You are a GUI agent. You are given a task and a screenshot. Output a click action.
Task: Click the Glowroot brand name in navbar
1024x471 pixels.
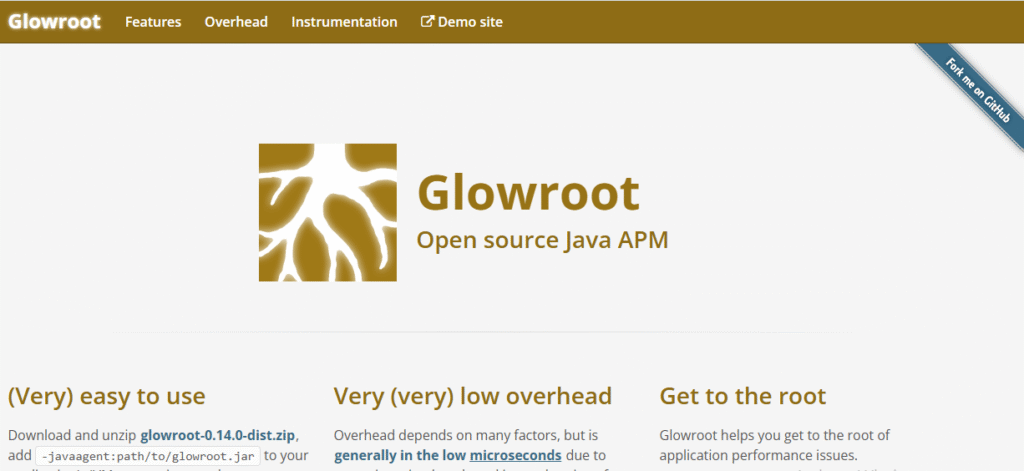[x=54, y=21]
